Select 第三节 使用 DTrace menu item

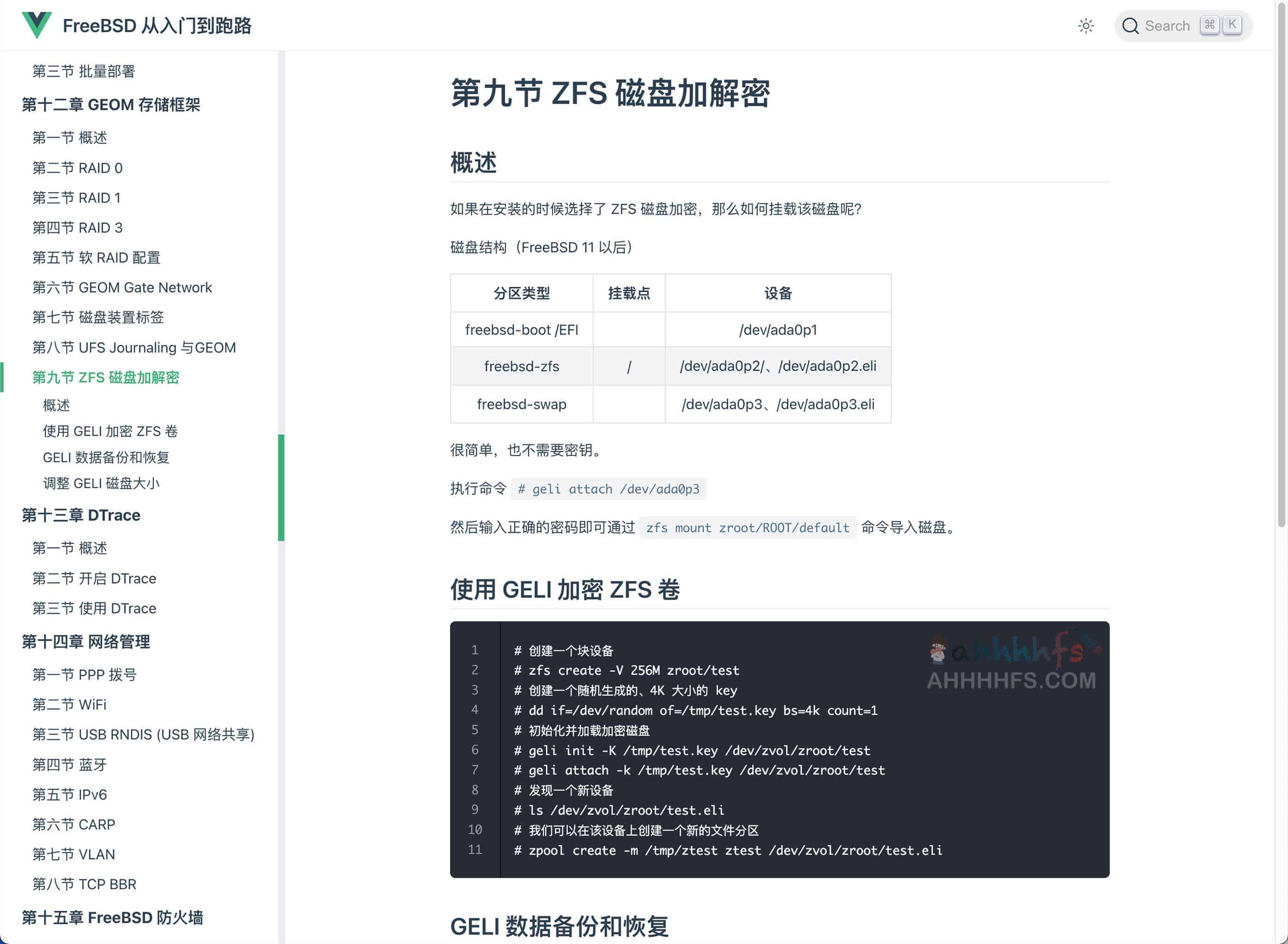tap(95, 607)
